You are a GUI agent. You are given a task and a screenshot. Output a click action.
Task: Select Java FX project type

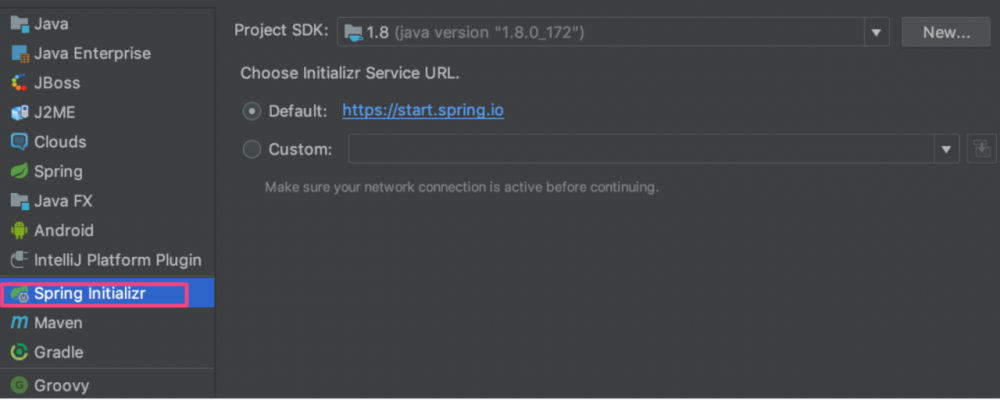click(x=63, y=201)
